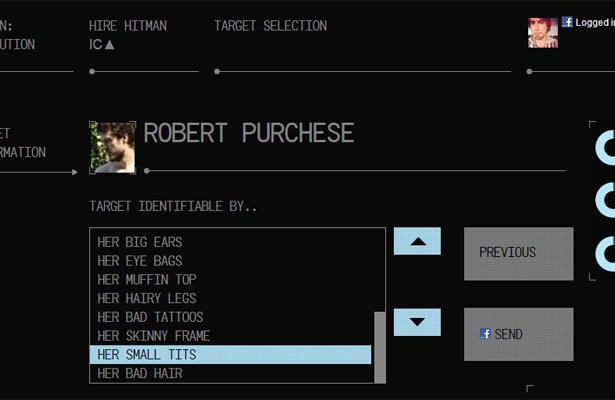Image resolution: width=615 pixels, height=400 pixels.
Task: Open the Hire Hitman step
Action: click(128, 26)
